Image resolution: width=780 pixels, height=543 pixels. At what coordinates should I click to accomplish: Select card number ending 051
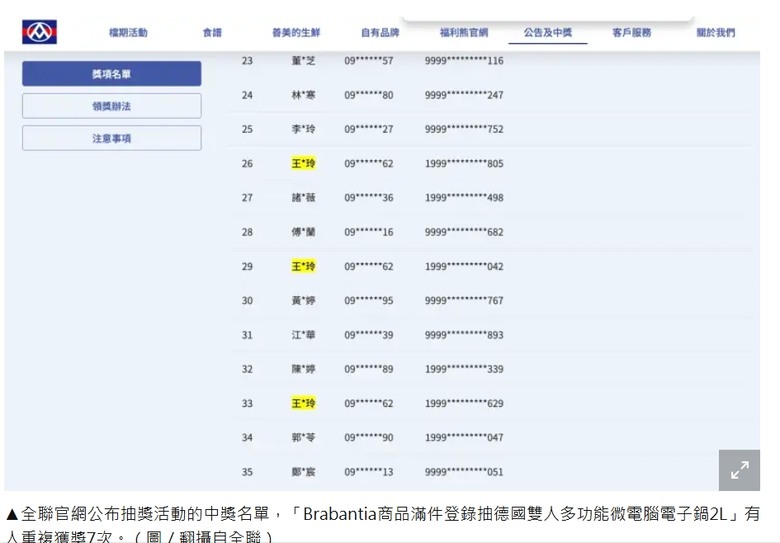464,472
